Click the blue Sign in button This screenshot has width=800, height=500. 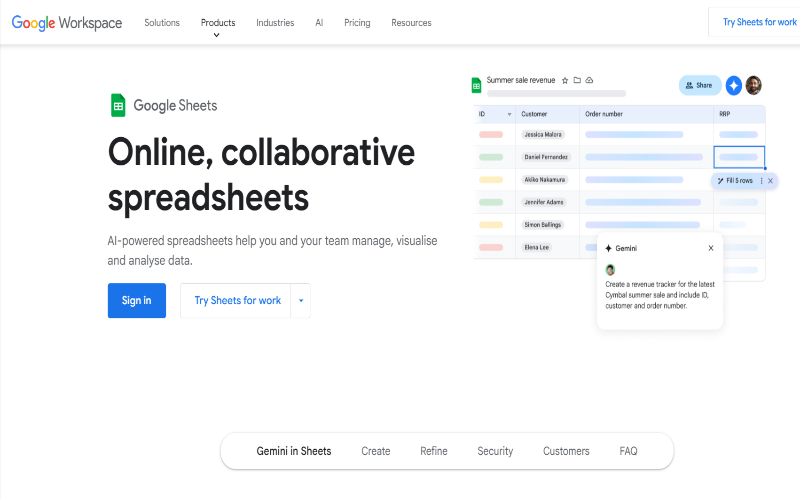point(137,301)
